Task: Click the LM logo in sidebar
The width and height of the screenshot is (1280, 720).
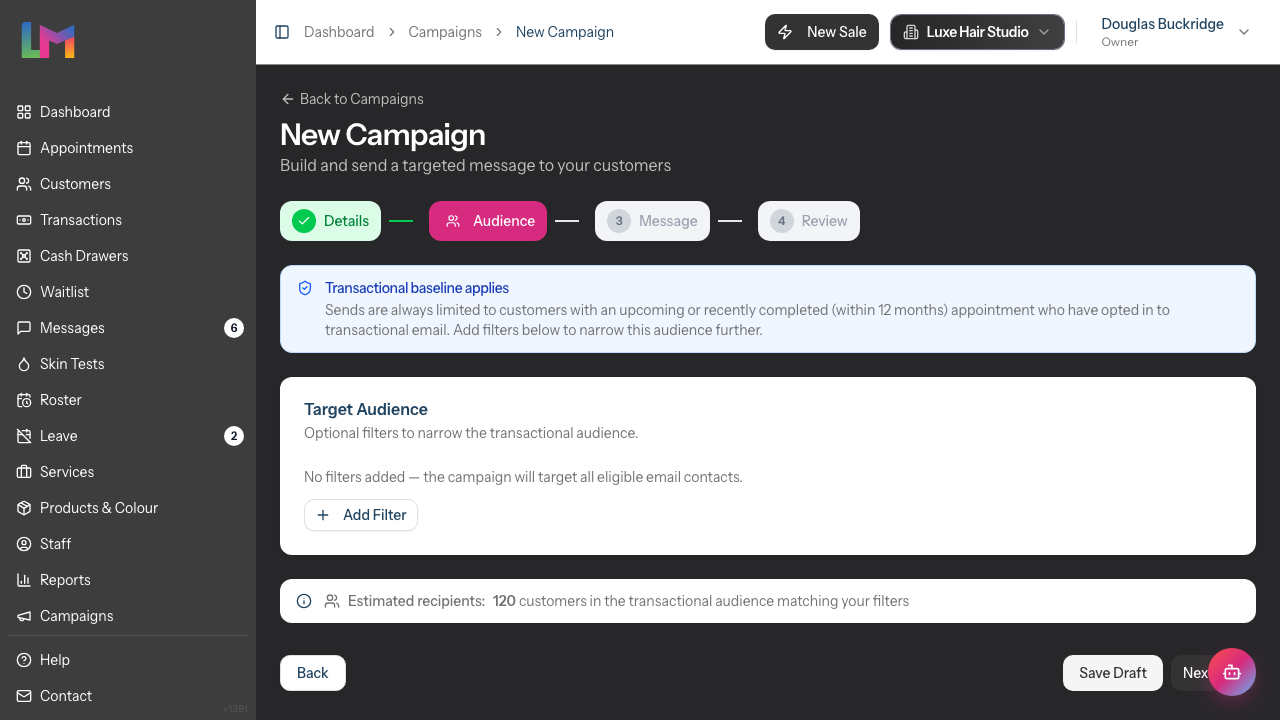Action: pos(48,40)
